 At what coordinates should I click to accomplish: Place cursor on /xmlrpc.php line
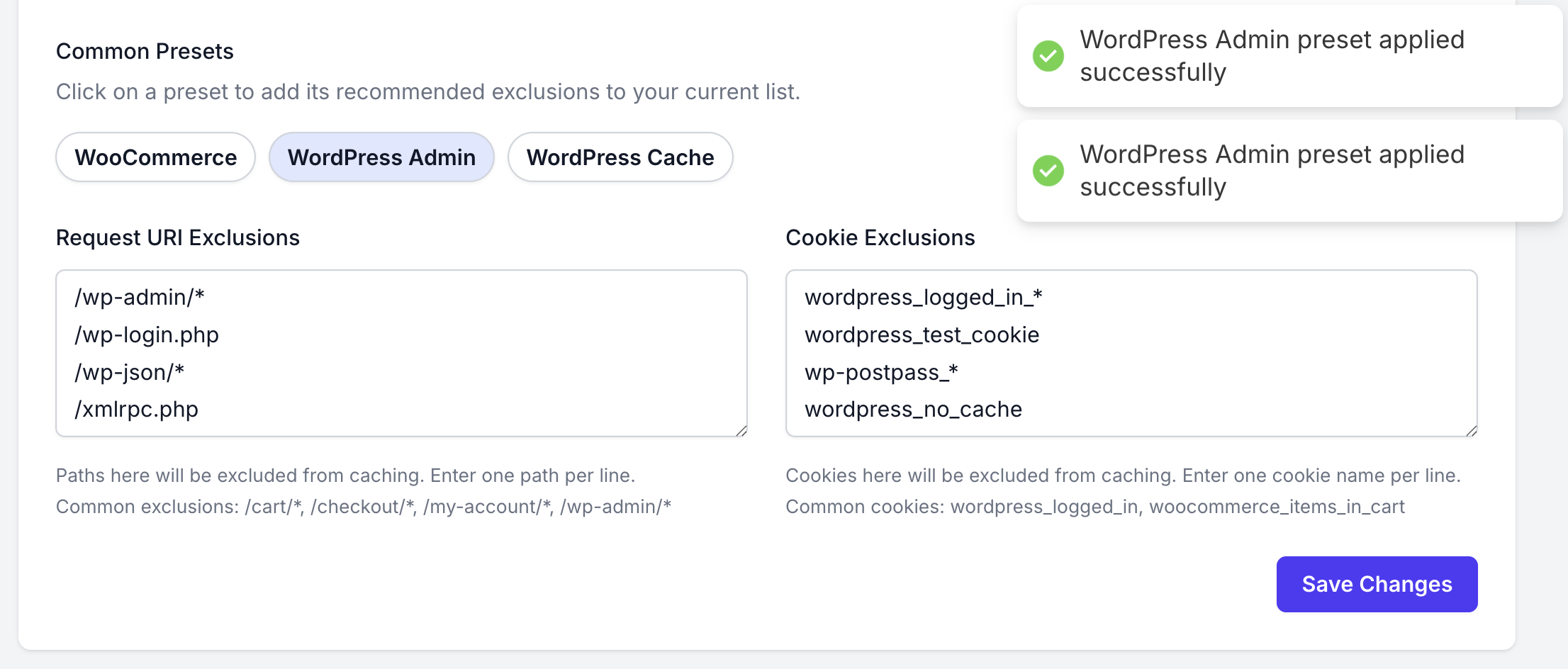(x=137, y=409)
